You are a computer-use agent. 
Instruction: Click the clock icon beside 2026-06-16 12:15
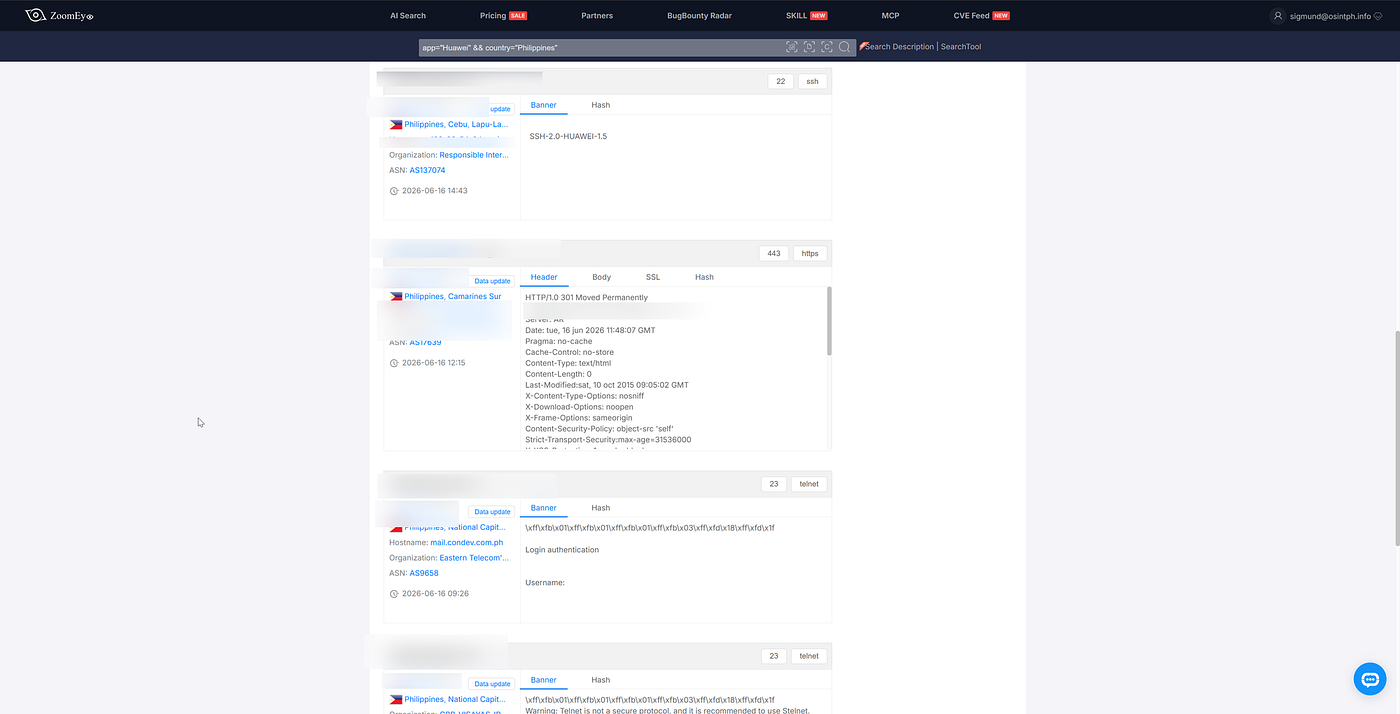(394, 363)
